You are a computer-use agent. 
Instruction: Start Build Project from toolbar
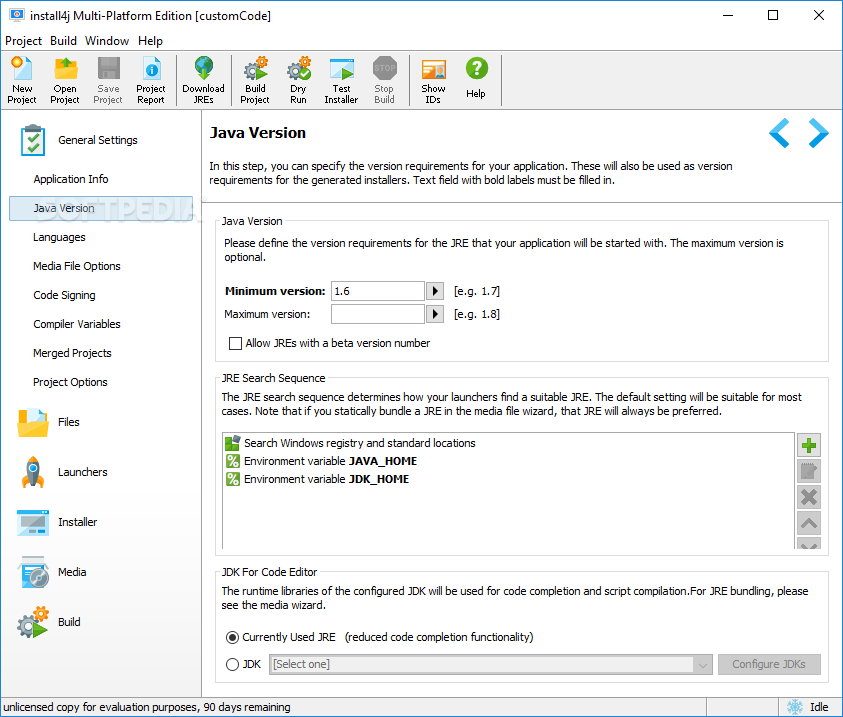[x=255, y=80]
